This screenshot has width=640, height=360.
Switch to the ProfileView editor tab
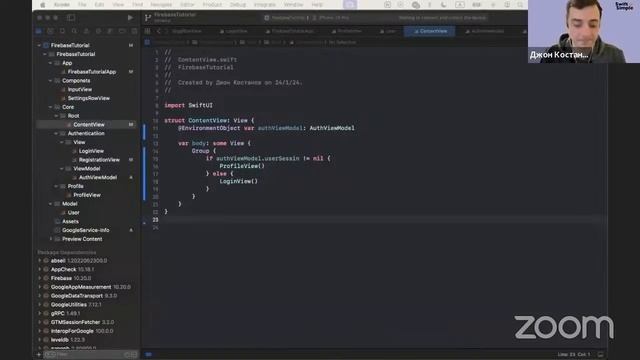click(x=347, y=31)
